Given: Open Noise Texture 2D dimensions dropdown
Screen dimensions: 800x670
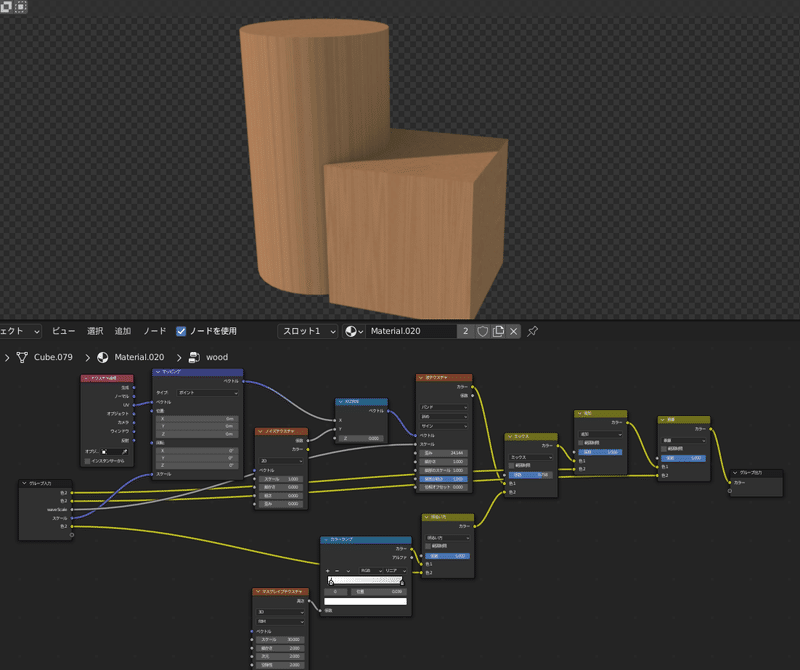Looking at the screenshot, I should pos(281,461).
